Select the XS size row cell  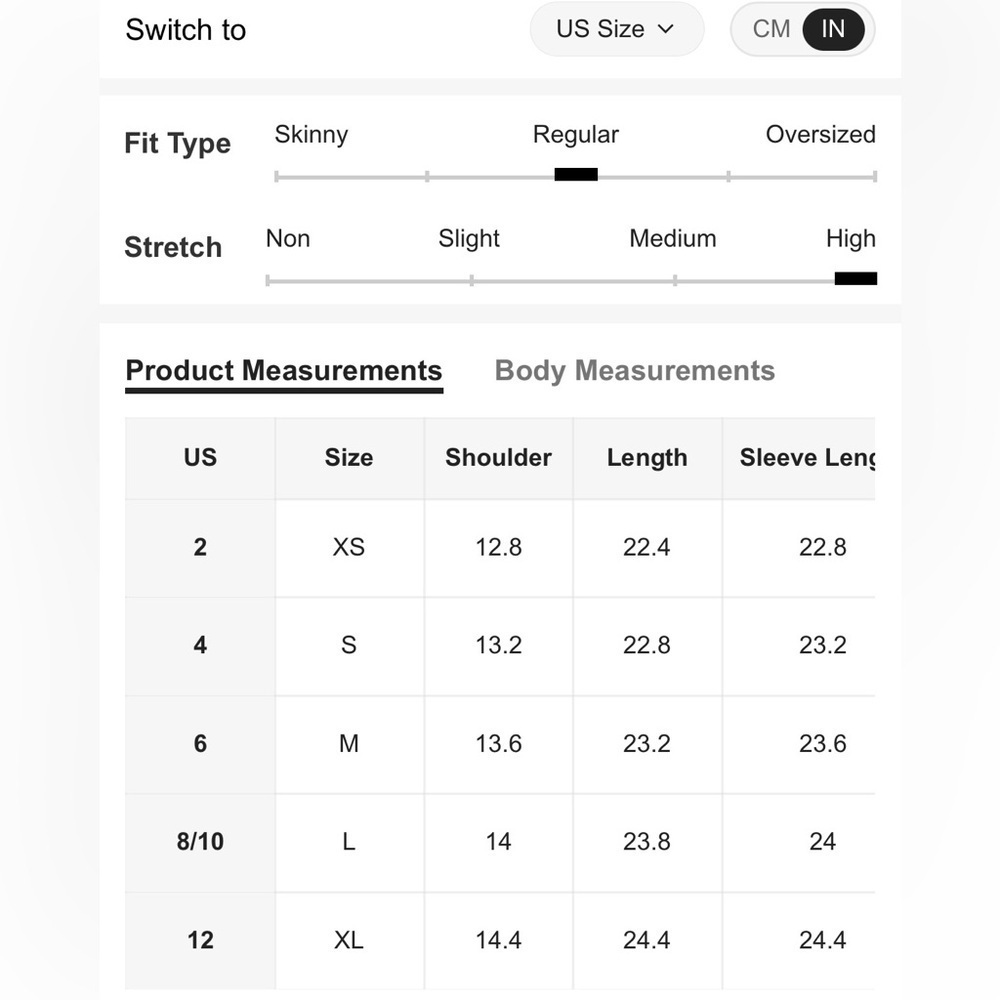(349, 548)
